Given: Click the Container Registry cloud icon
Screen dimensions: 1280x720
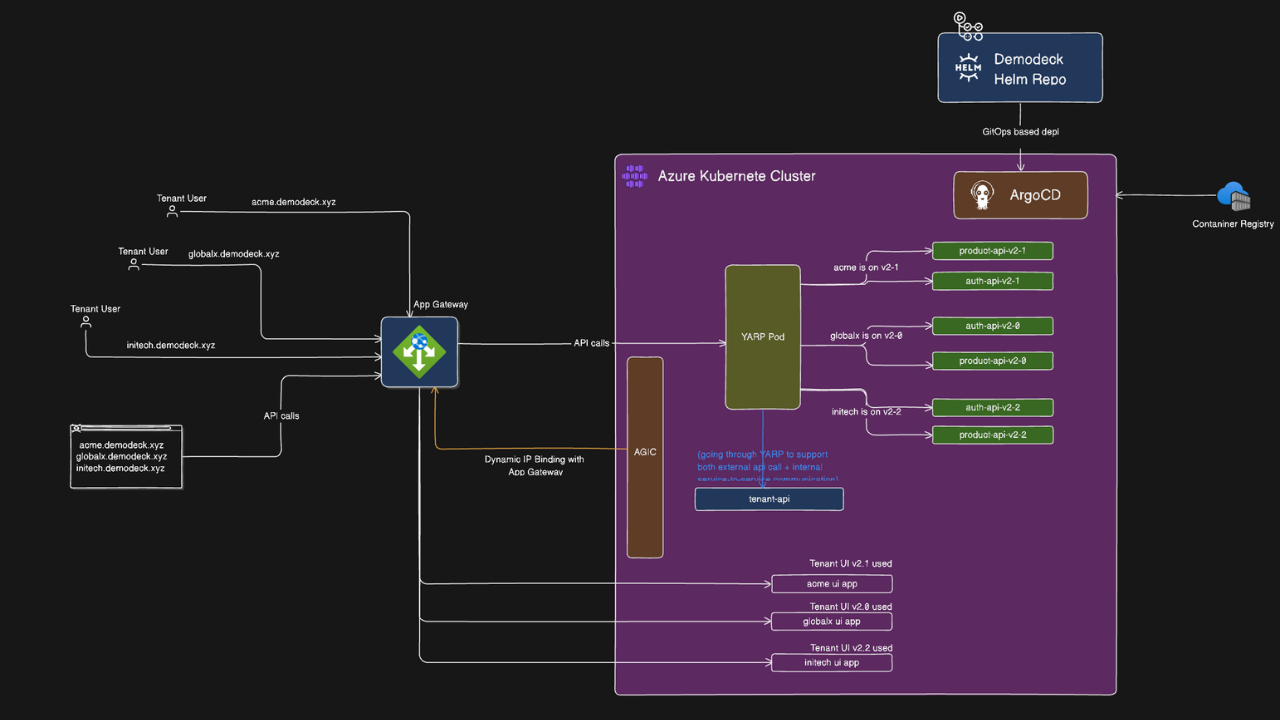Looking at the screenshot, I should tap(1233, 196).
